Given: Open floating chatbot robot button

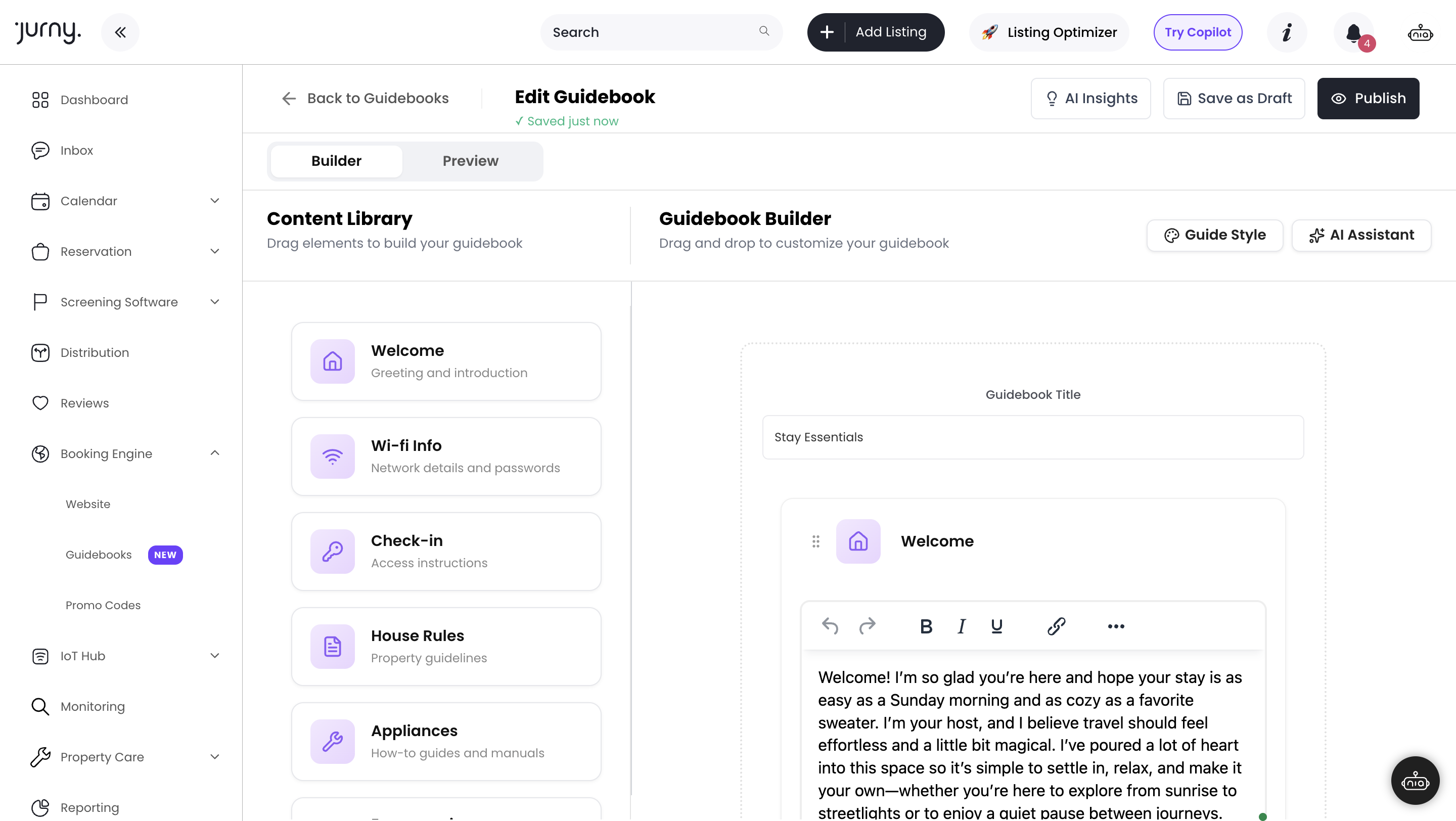Looking at the screenshot, I should [x=1414, y=781].
